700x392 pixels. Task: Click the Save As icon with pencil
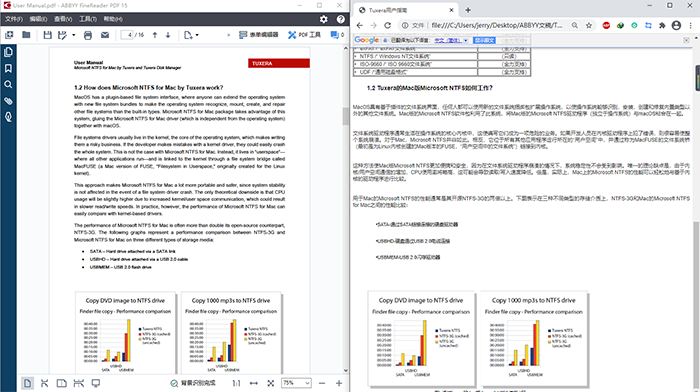pos(62,35)
